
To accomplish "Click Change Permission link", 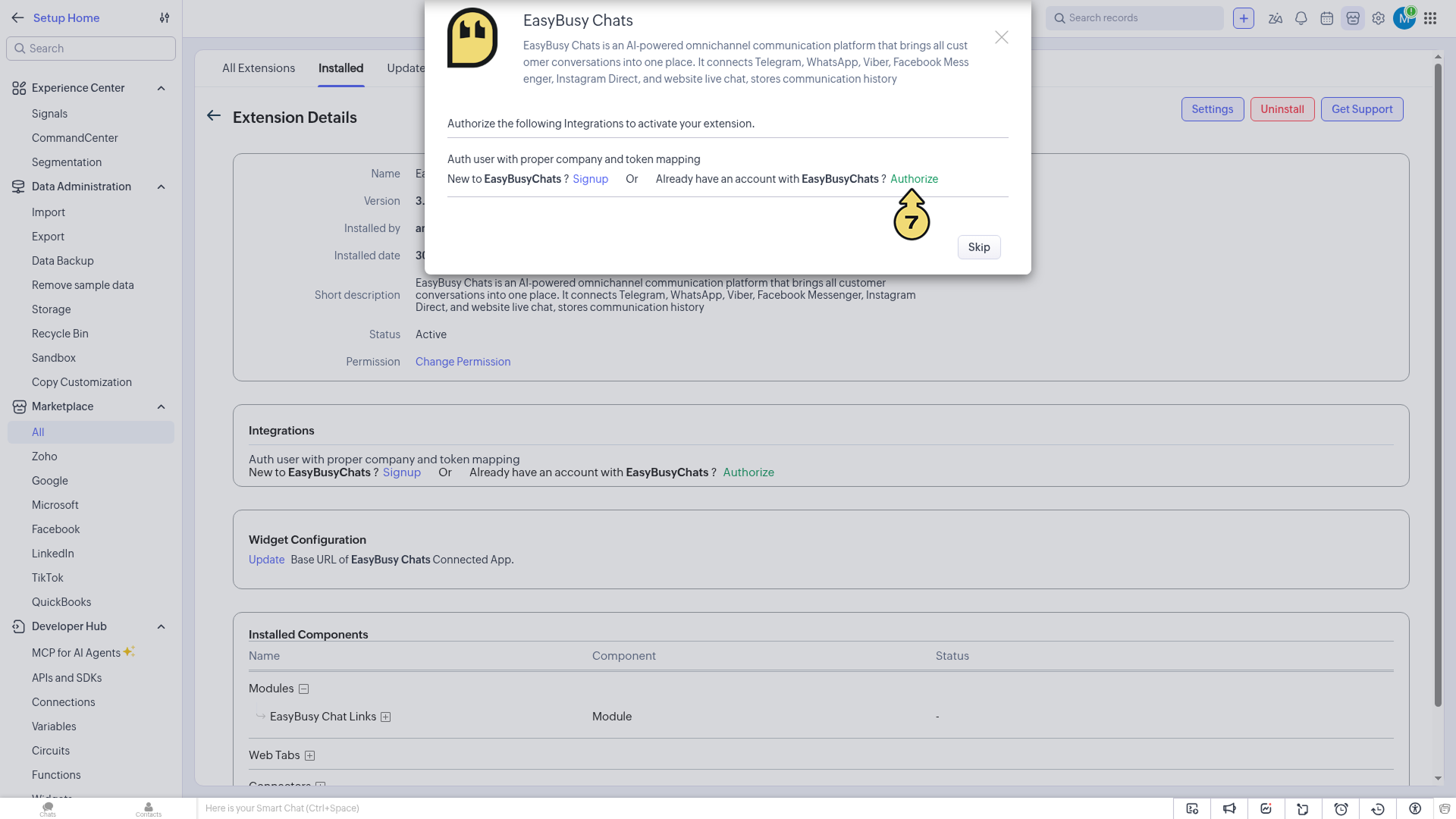I will click(x=463, y=362).
